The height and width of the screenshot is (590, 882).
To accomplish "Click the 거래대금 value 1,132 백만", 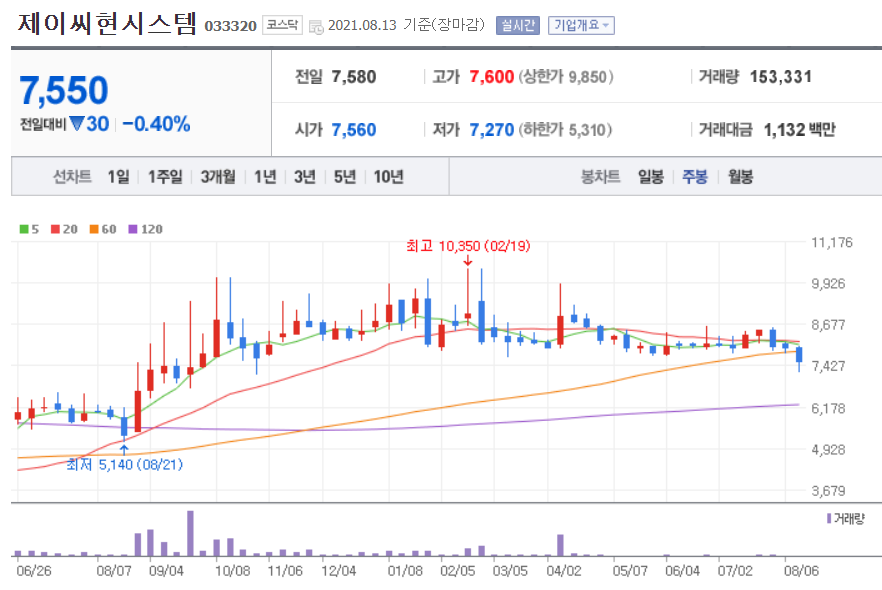I will (x=799, y=130).
